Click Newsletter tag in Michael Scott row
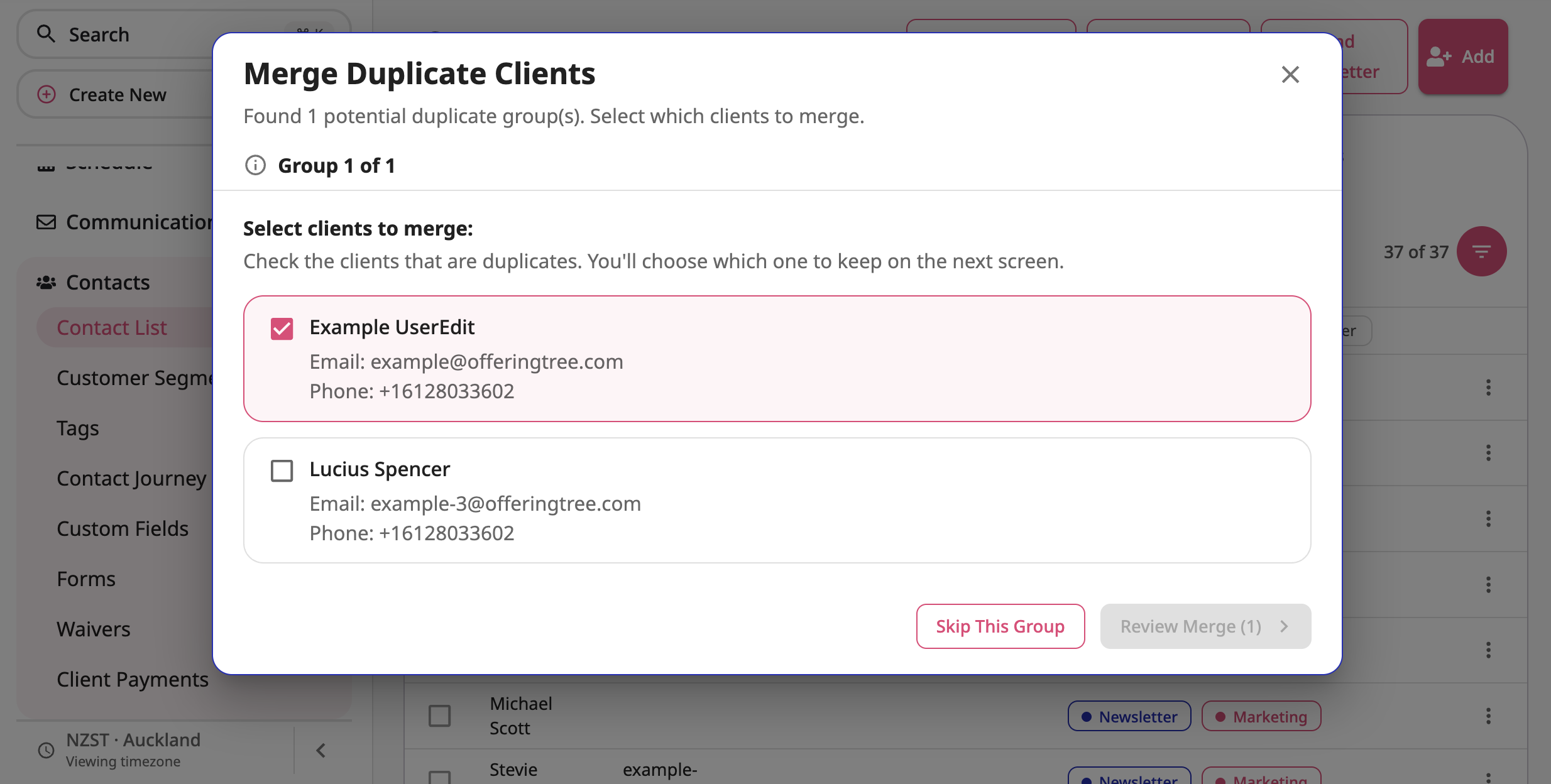 click(x=1129, y=716)
